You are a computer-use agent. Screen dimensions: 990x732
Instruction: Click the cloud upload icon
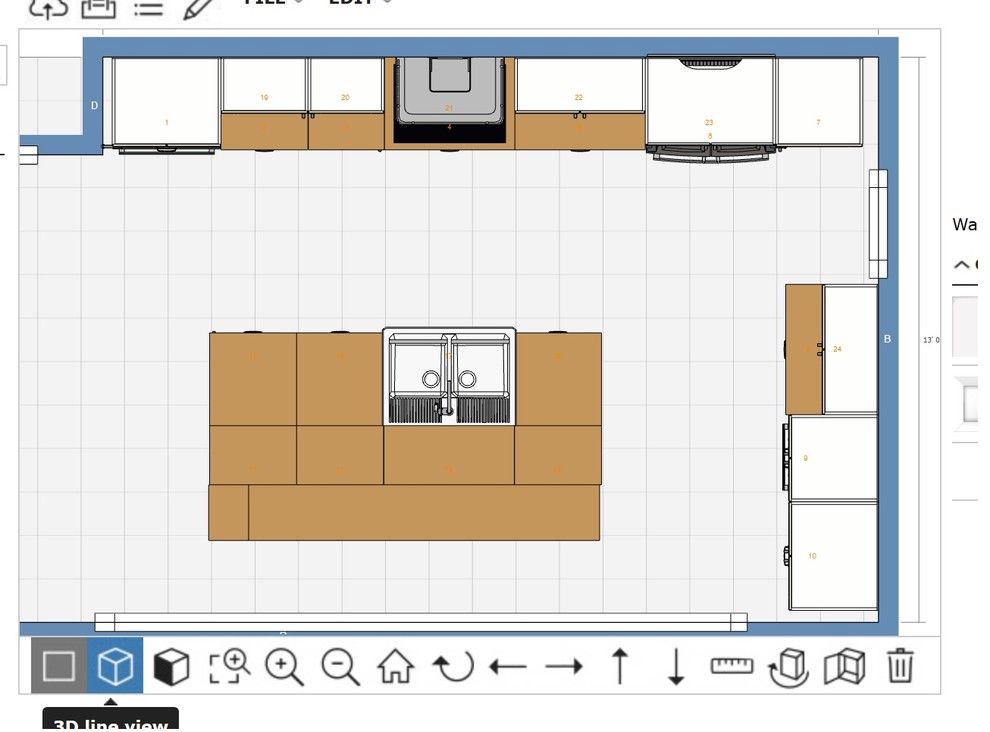click(x=49, y=8)
